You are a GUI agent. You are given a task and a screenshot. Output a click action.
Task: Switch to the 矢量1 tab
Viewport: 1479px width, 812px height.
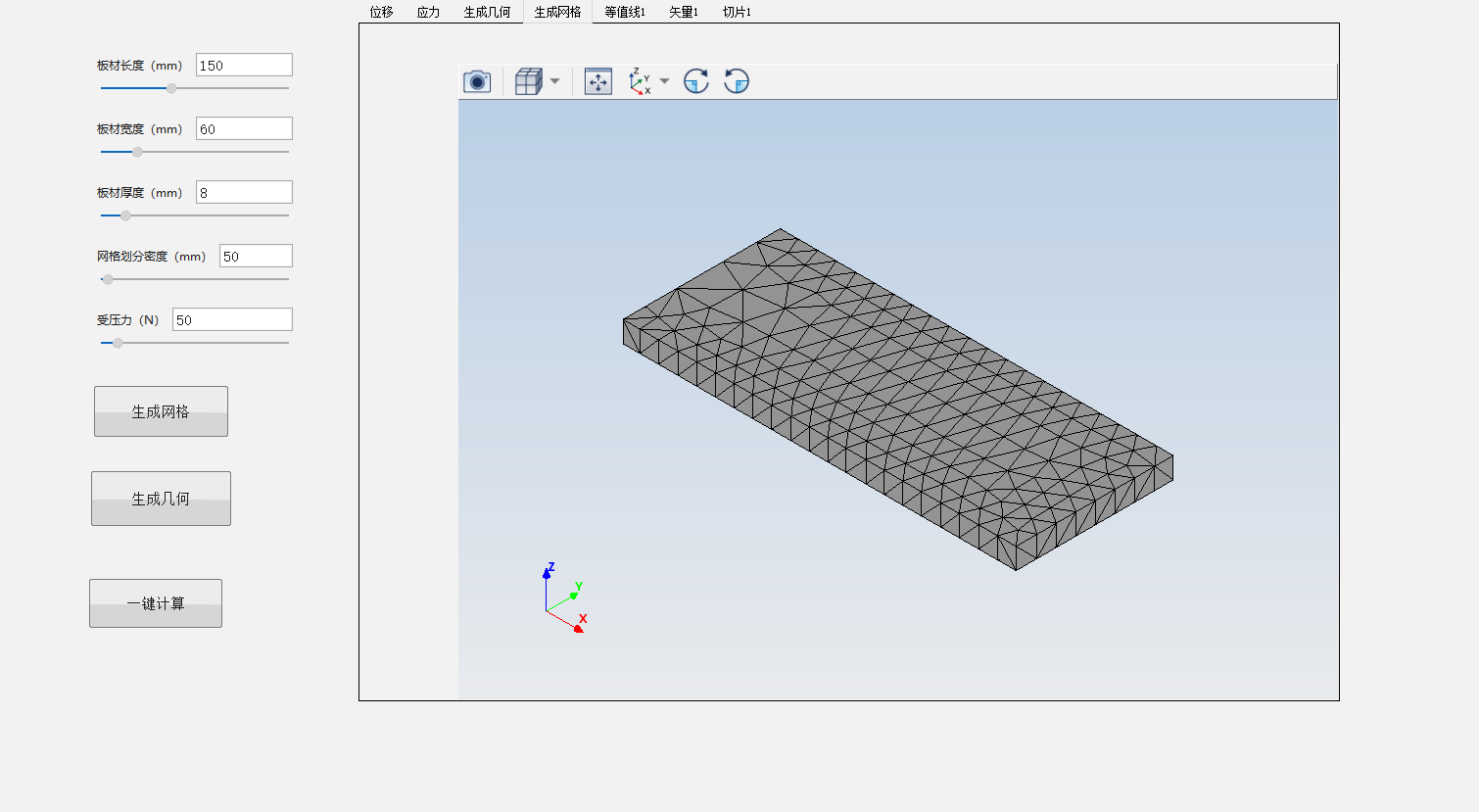pyautogui.click(x=684, y=12)
